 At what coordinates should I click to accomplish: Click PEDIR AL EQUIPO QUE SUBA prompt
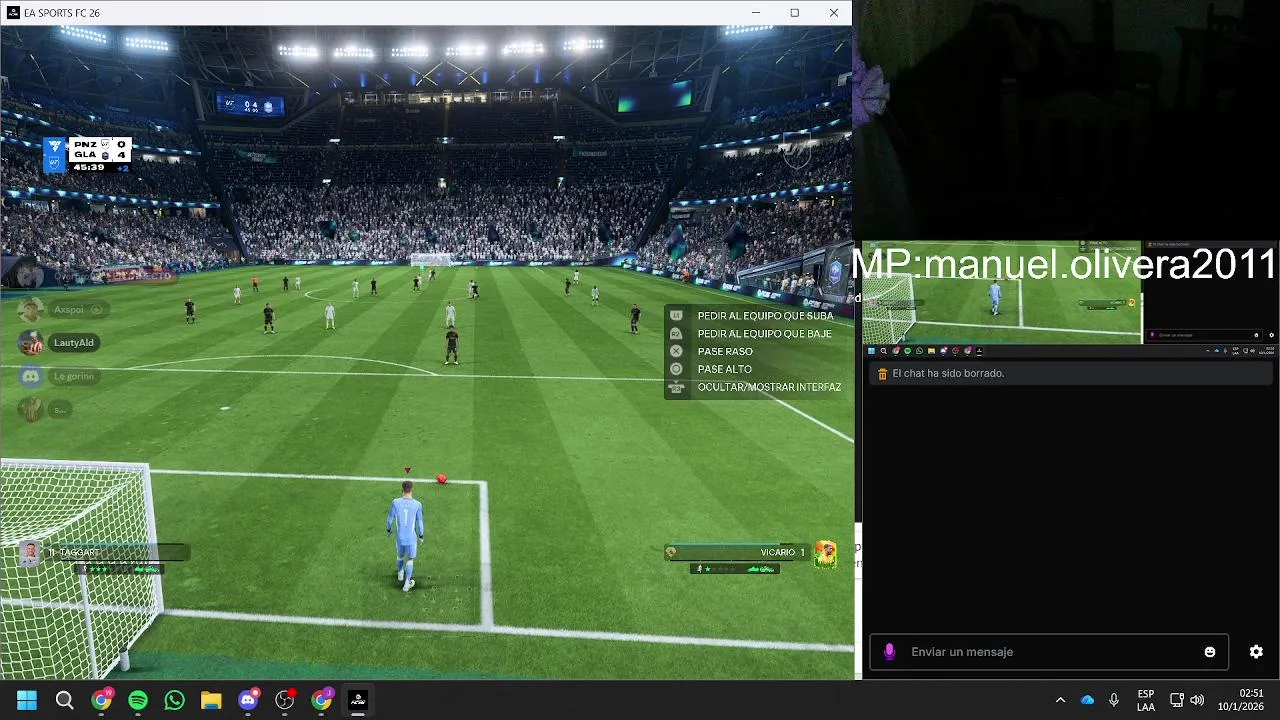click(x=765, y=316)
